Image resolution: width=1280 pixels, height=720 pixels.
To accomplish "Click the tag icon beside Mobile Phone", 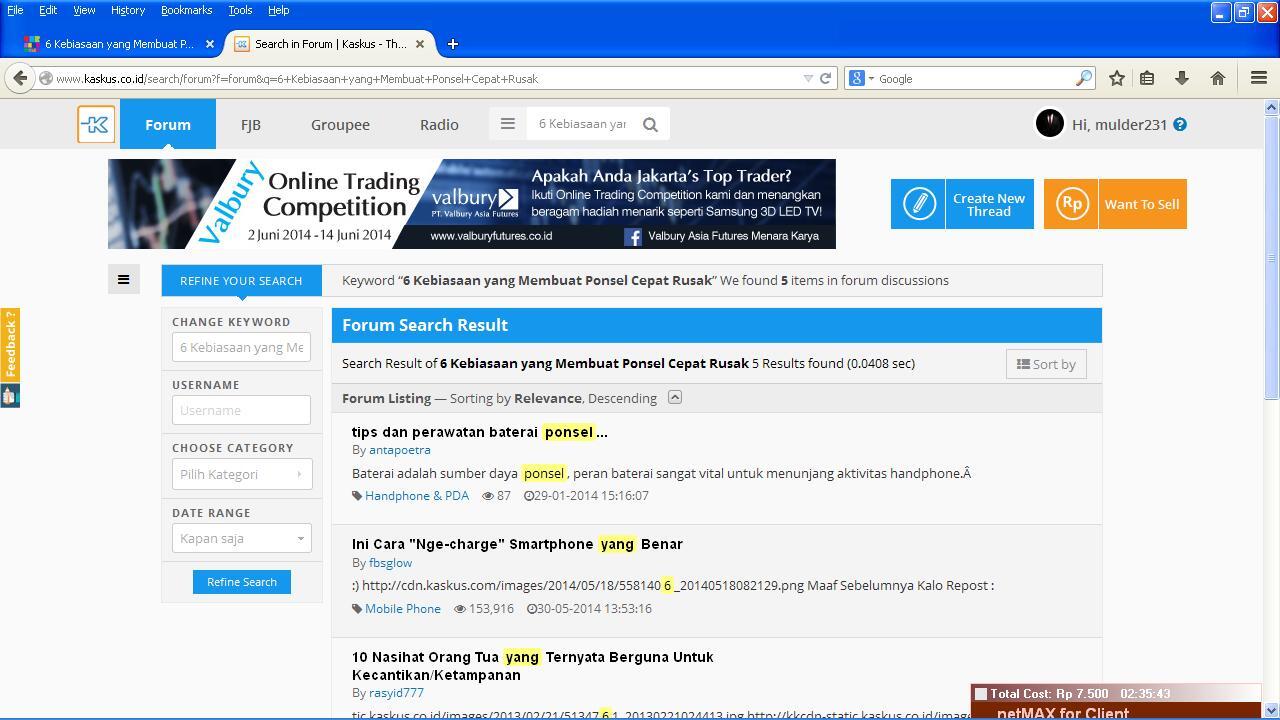I will (x=357, y=609).
